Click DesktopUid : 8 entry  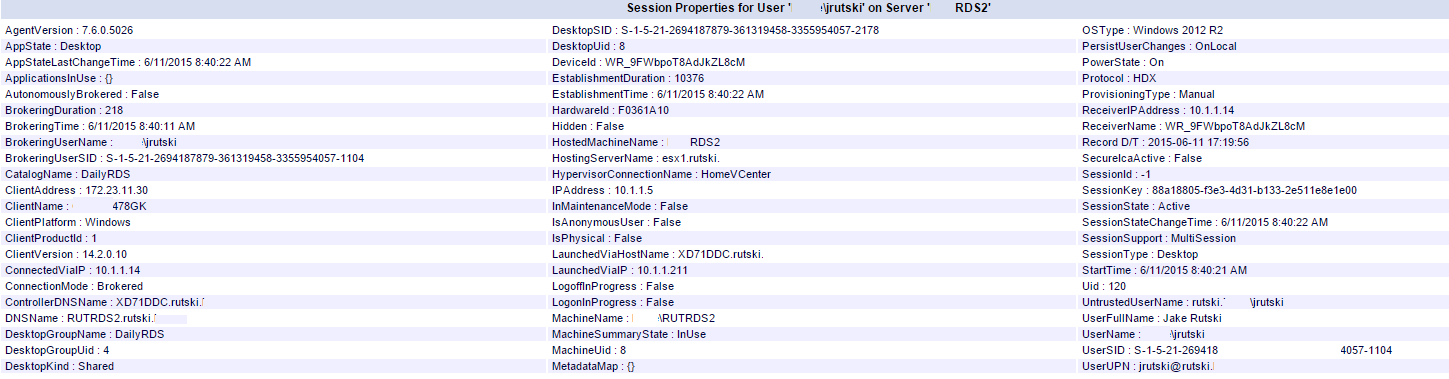(589, 46)
